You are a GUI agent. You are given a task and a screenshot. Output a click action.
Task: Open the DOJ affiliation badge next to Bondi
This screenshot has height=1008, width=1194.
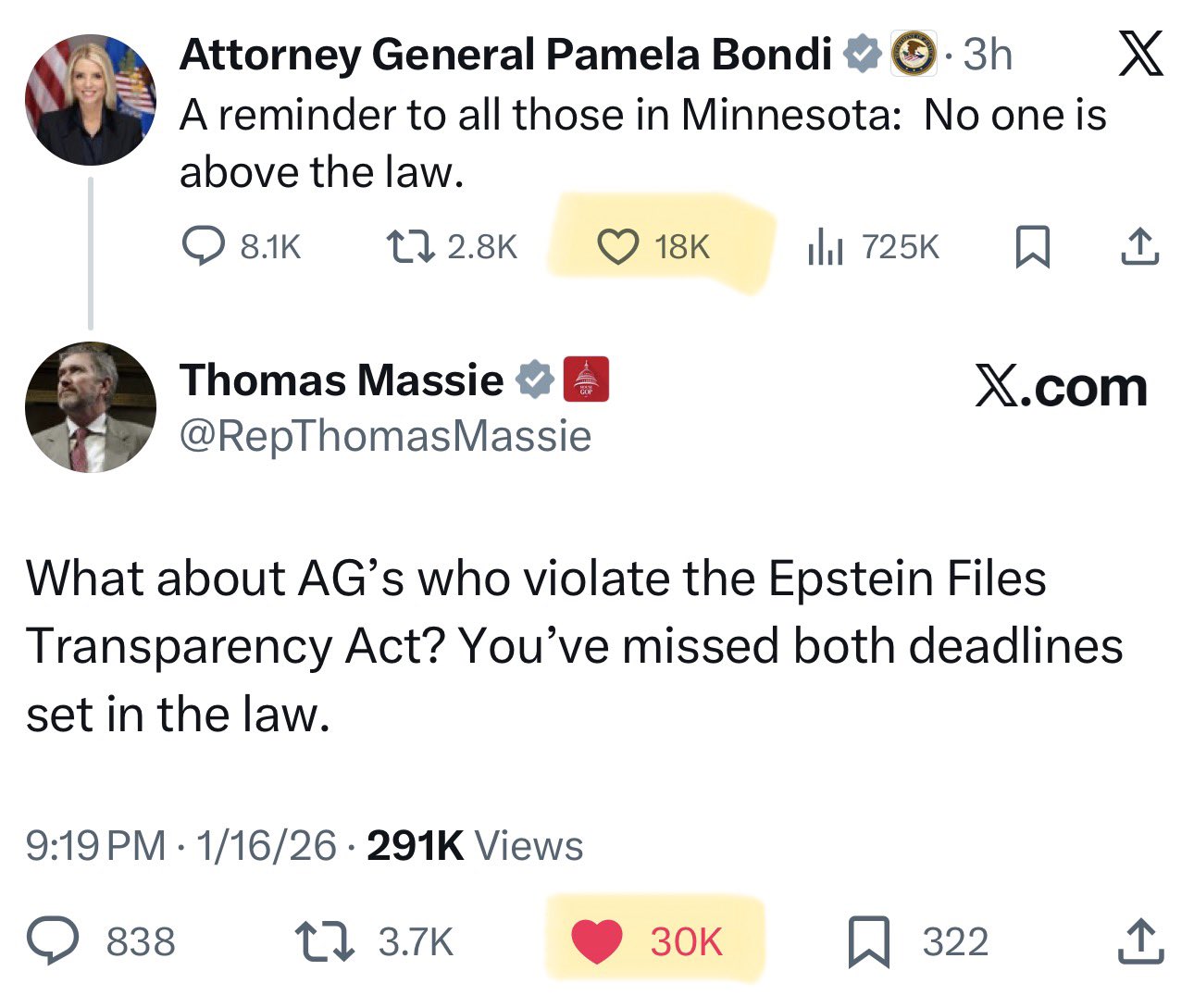(x=914, y=53)
